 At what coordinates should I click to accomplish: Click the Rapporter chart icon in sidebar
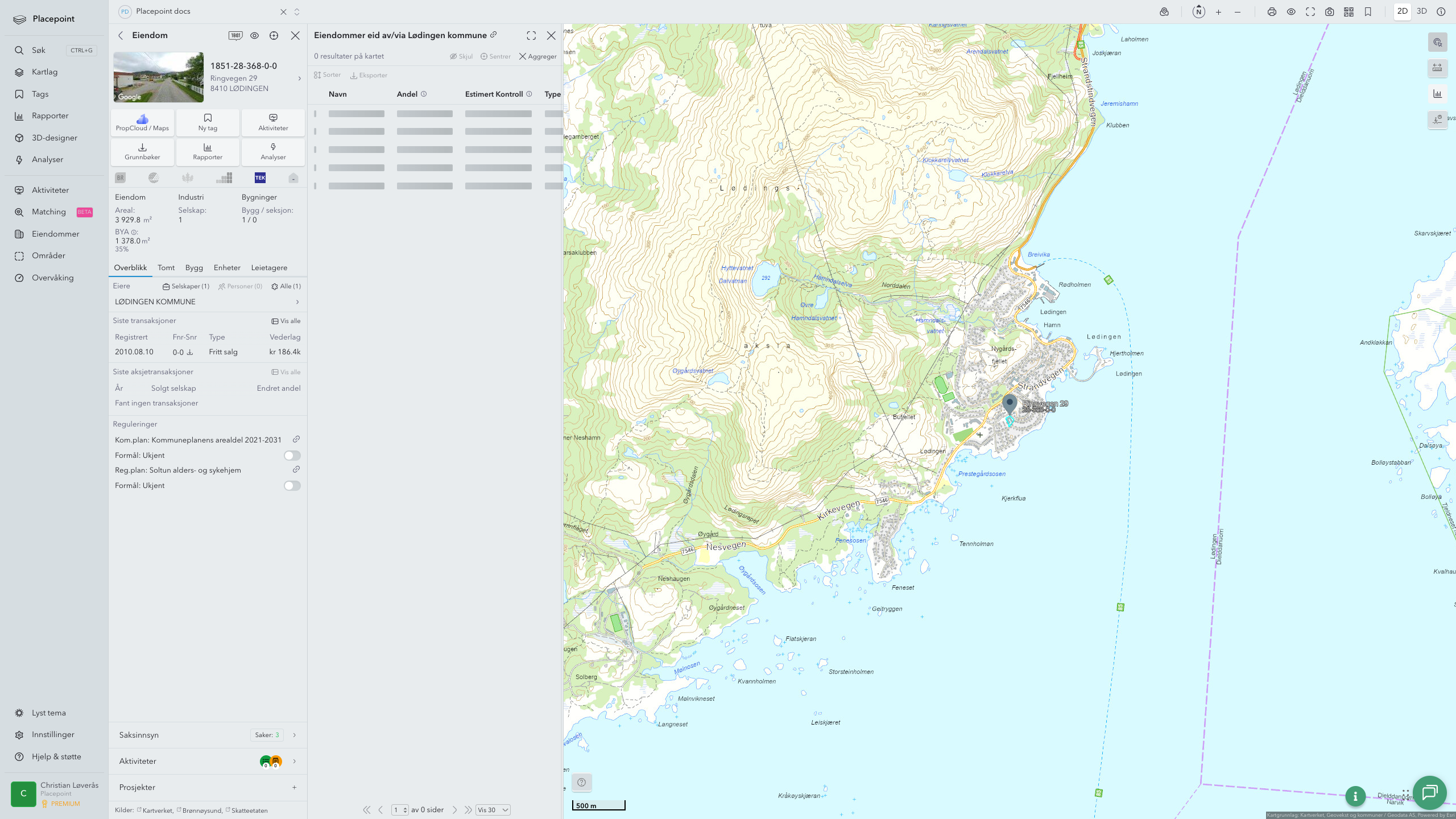click(x=19, y=116)
